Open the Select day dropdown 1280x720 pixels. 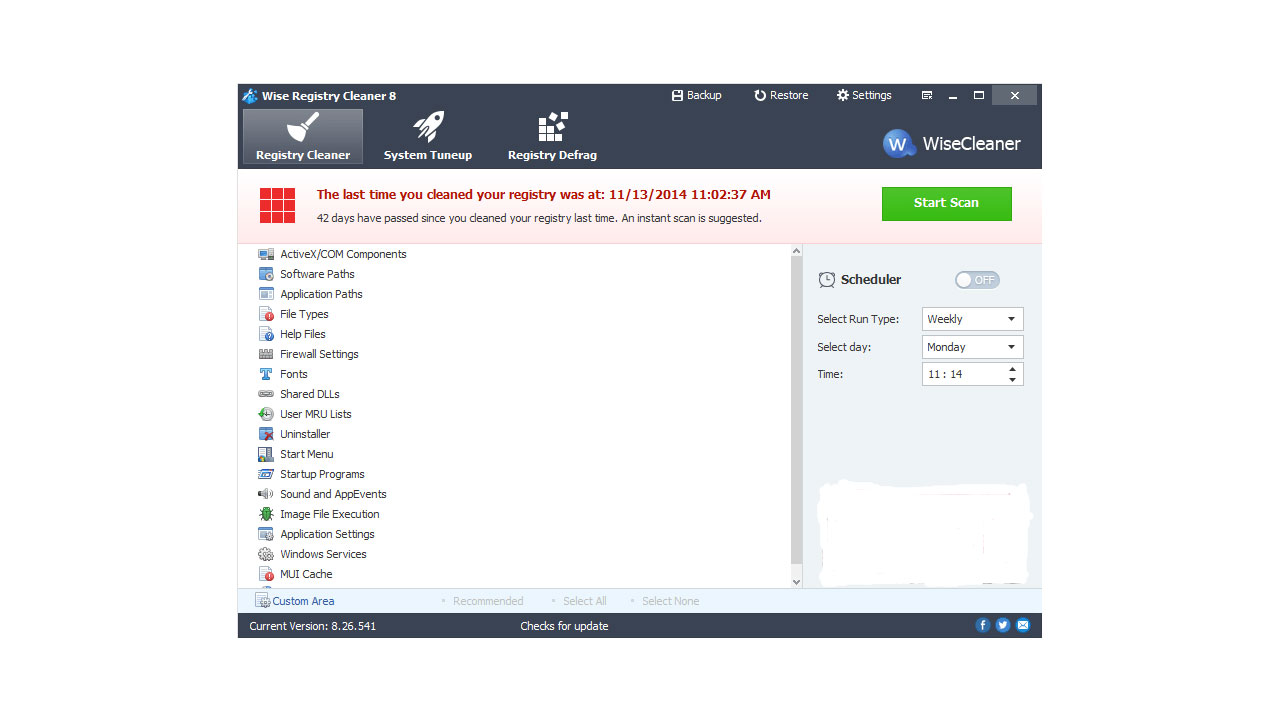972,347
